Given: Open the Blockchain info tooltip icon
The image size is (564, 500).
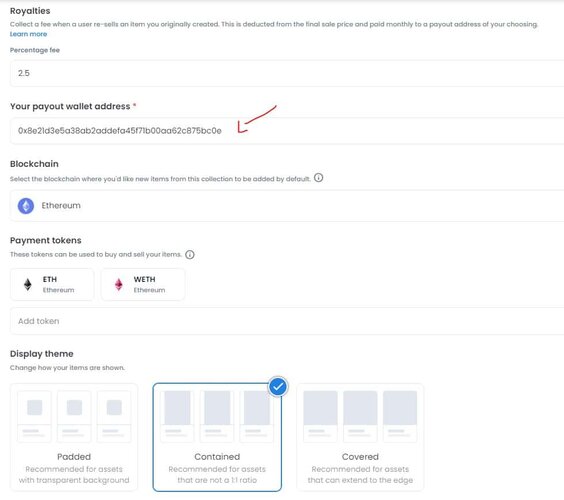Looking at the screenshot, I should [318, 178].
